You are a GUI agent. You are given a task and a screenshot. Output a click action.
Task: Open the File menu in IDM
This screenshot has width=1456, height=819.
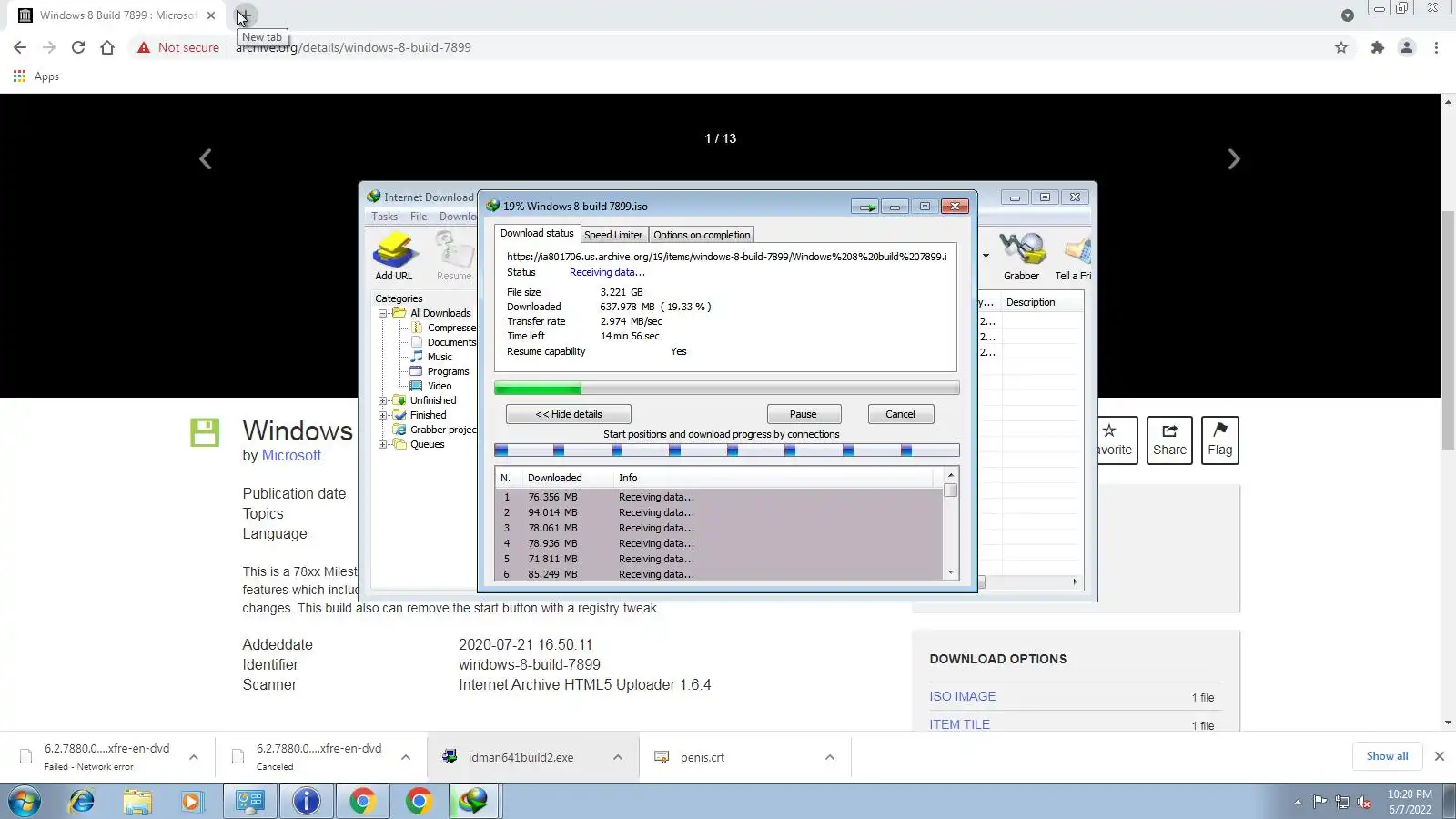tap(419, 217)
